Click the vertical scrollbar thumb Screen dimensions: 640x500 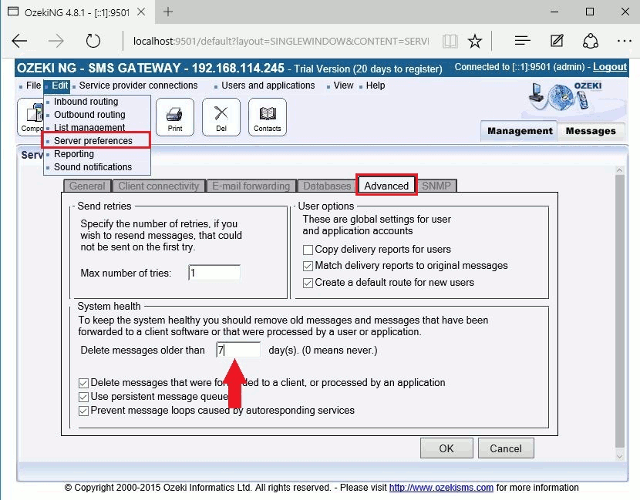coord(620,311)
